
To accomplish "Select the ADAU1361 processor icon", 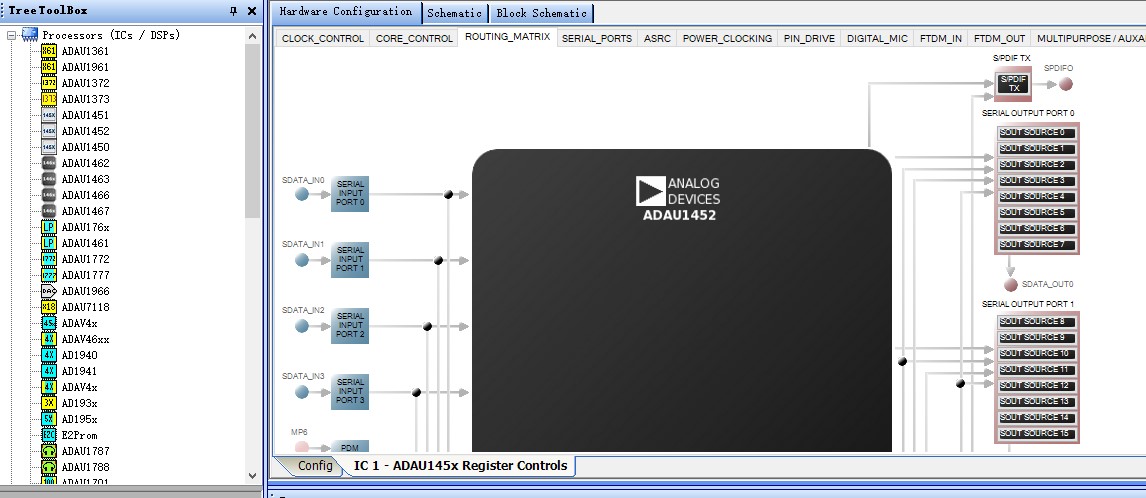I will 49,51.
